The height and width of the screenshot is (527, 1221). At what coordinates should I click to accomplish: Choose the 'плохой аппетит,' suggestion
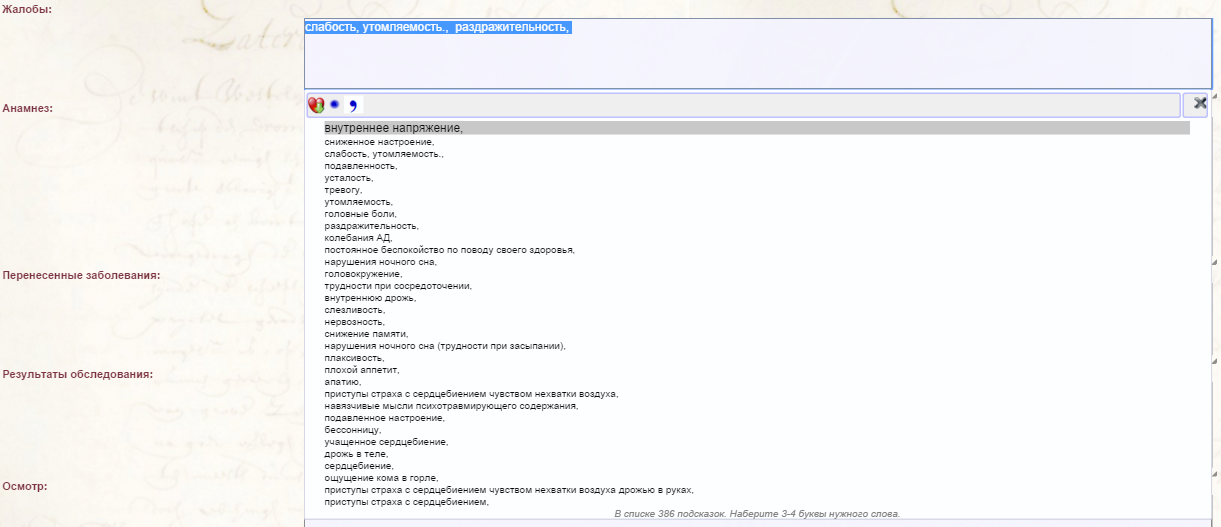coord(361,370)
